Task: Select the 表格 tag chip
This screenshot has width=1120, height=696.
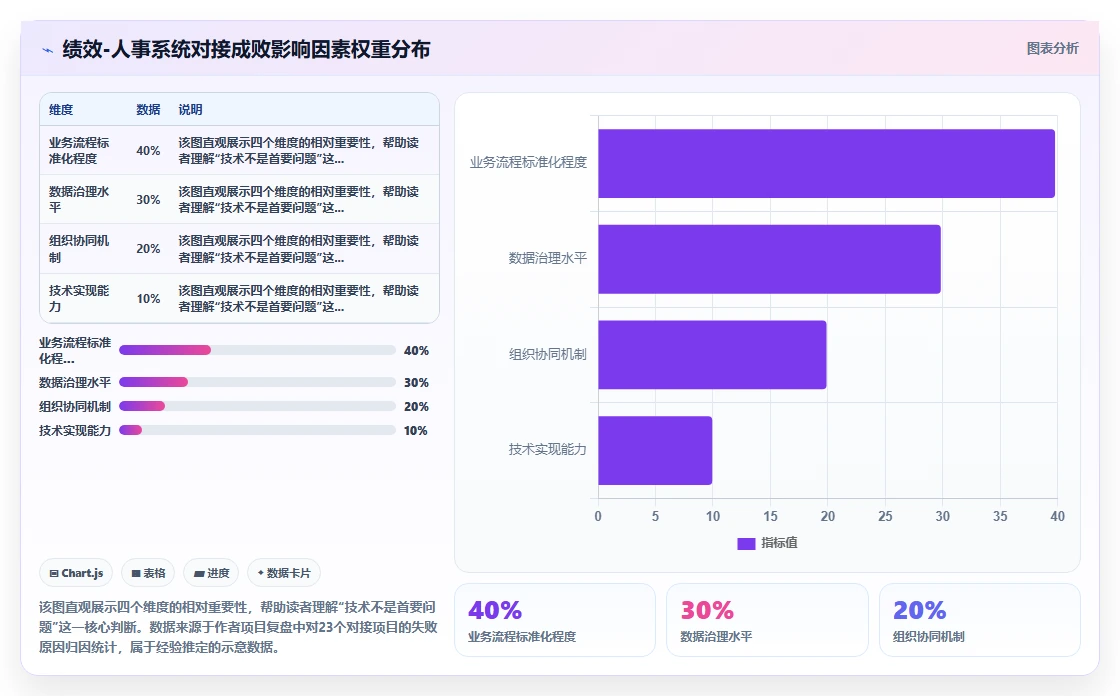Action: tap(148, 573)
